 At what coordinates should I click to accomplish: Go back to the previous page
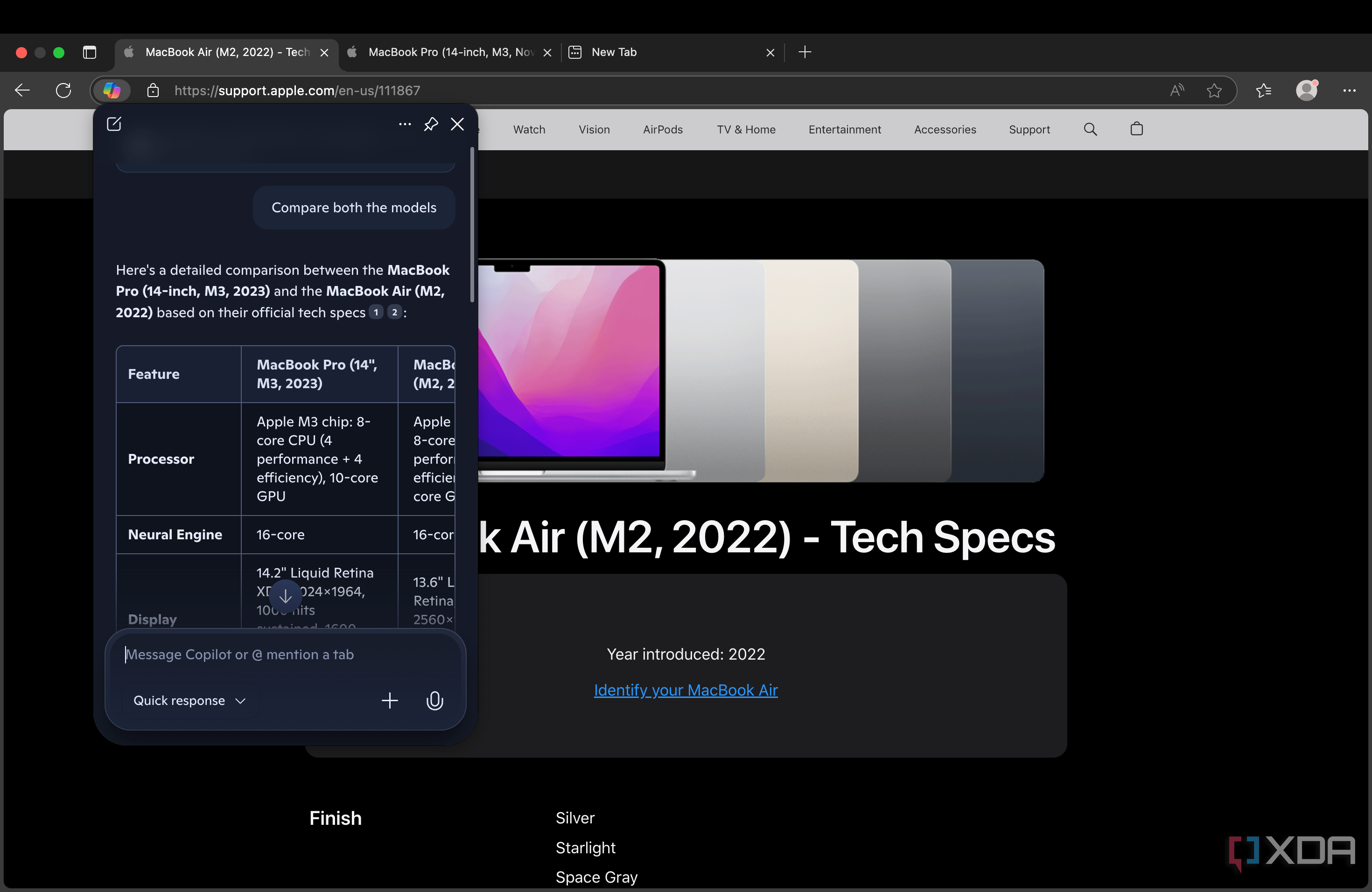point(22,91)
